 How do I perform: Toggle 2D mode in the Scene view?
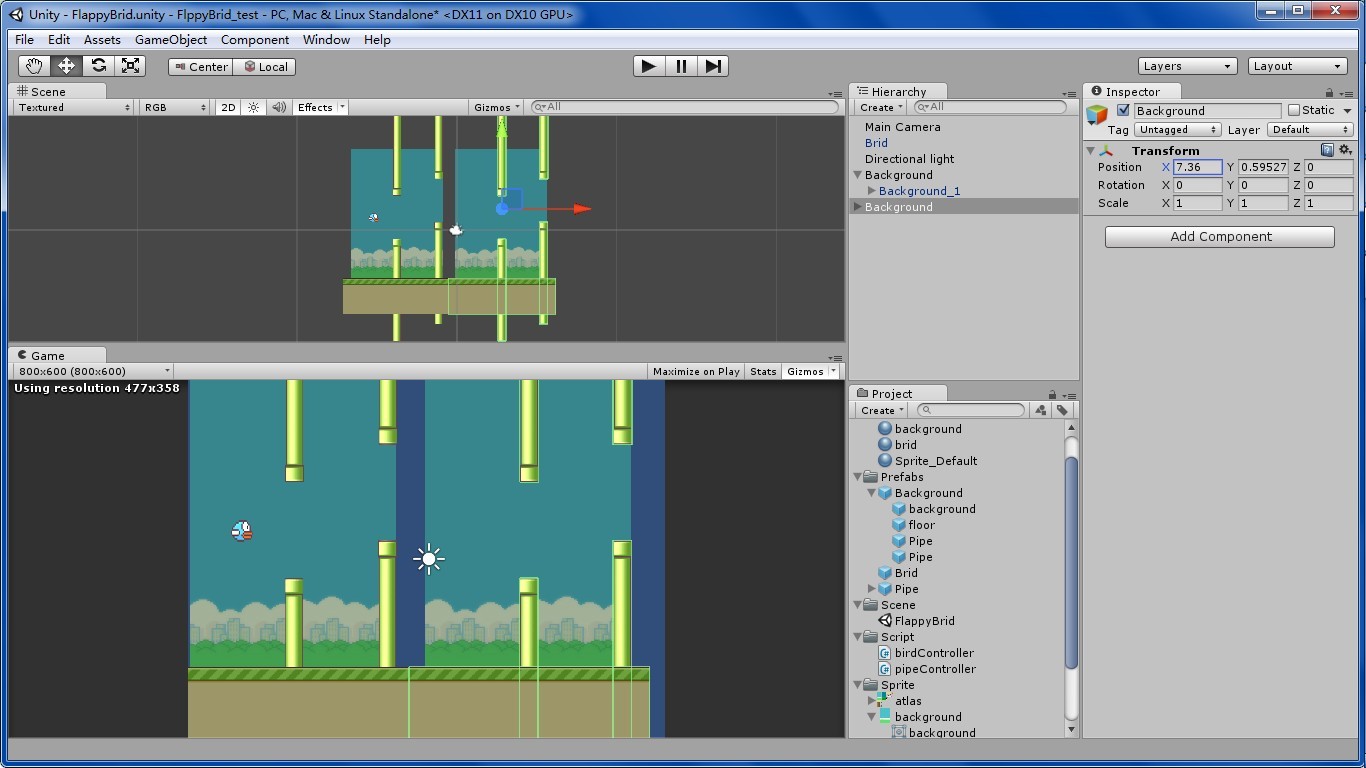click(227, 107)
